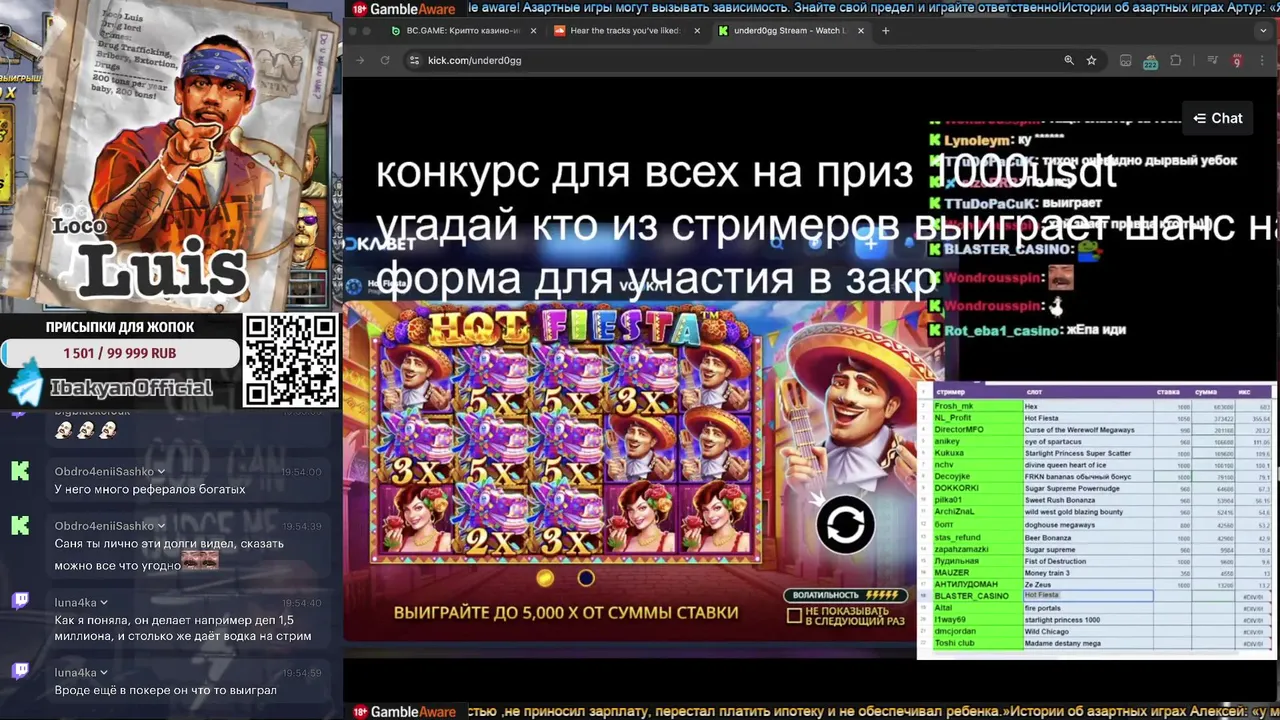The width and height of the screenshot is (1280, 720).
Task: Click IbakyanOfficial channel label
Action: 131,388
